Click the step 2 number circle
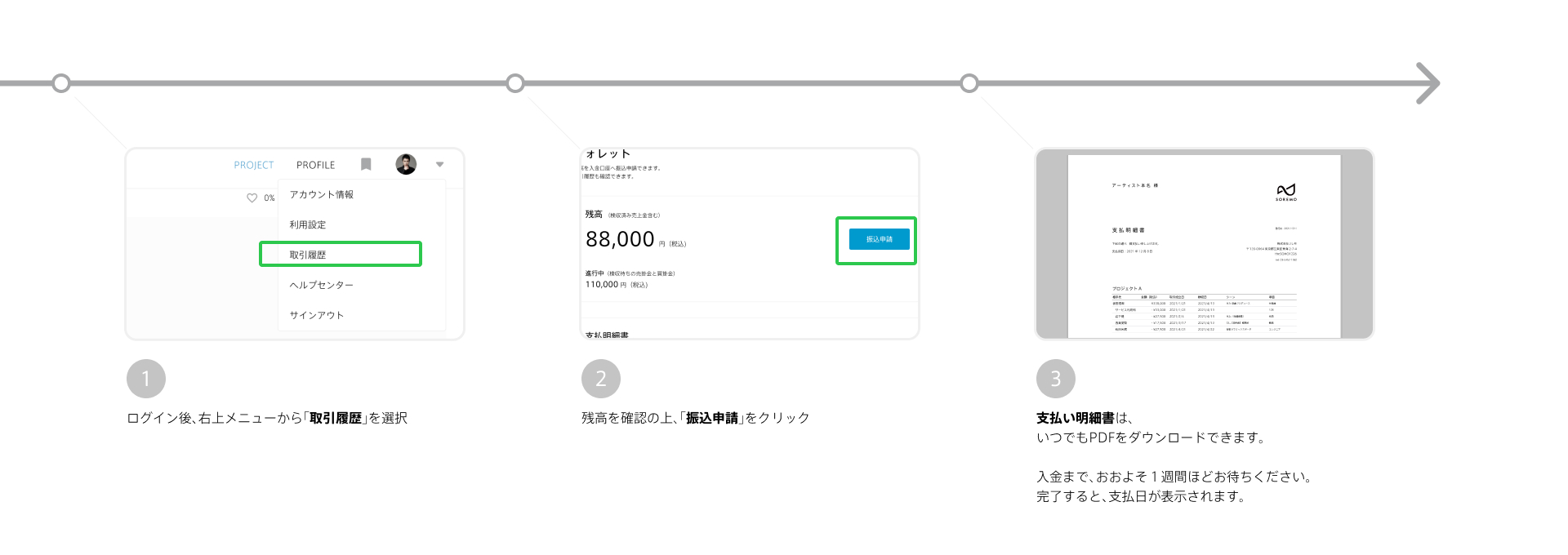 click(x=601, y=379)
